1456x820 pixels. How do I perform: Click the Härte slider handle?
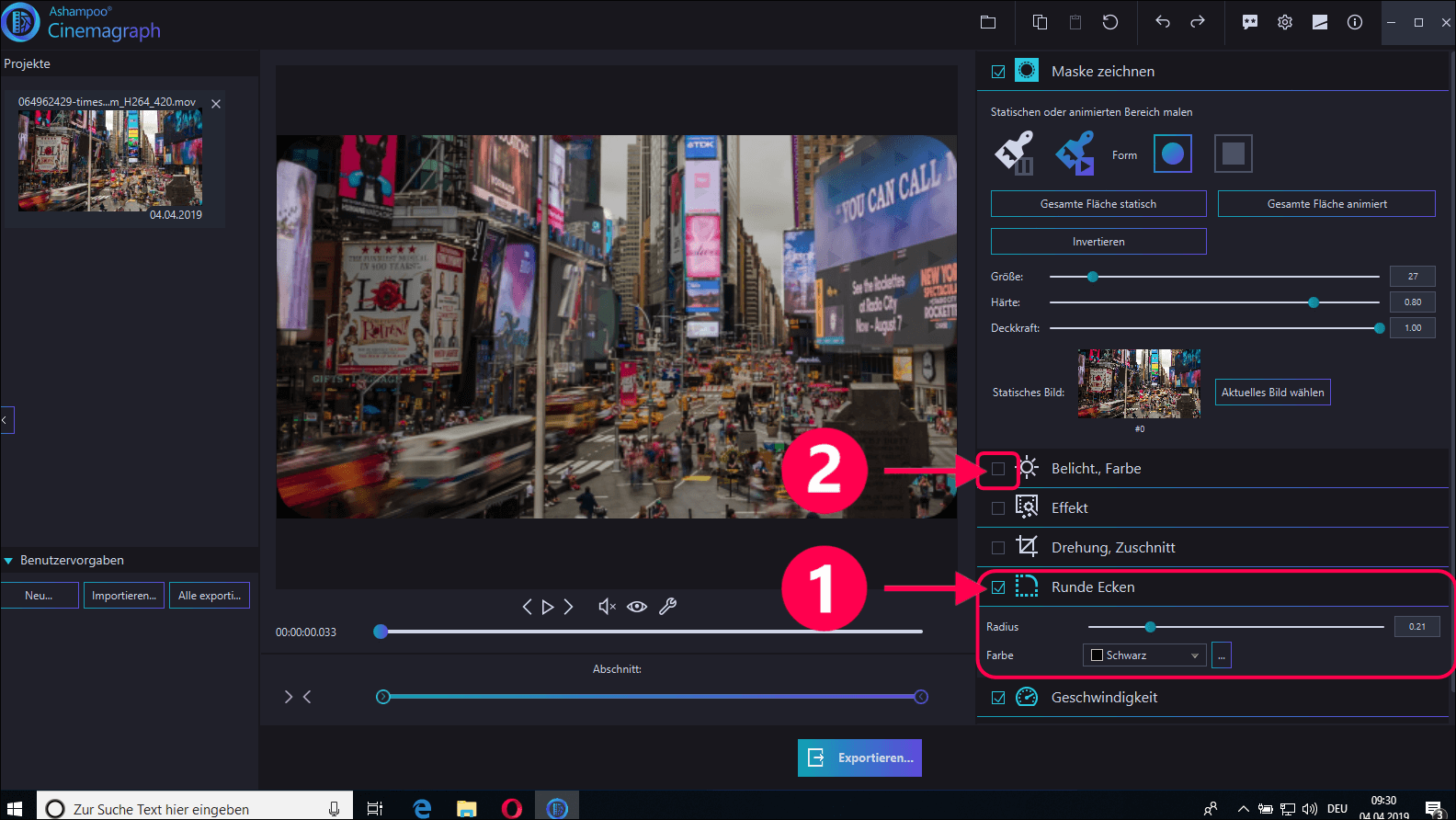(x=1314, y=302)
